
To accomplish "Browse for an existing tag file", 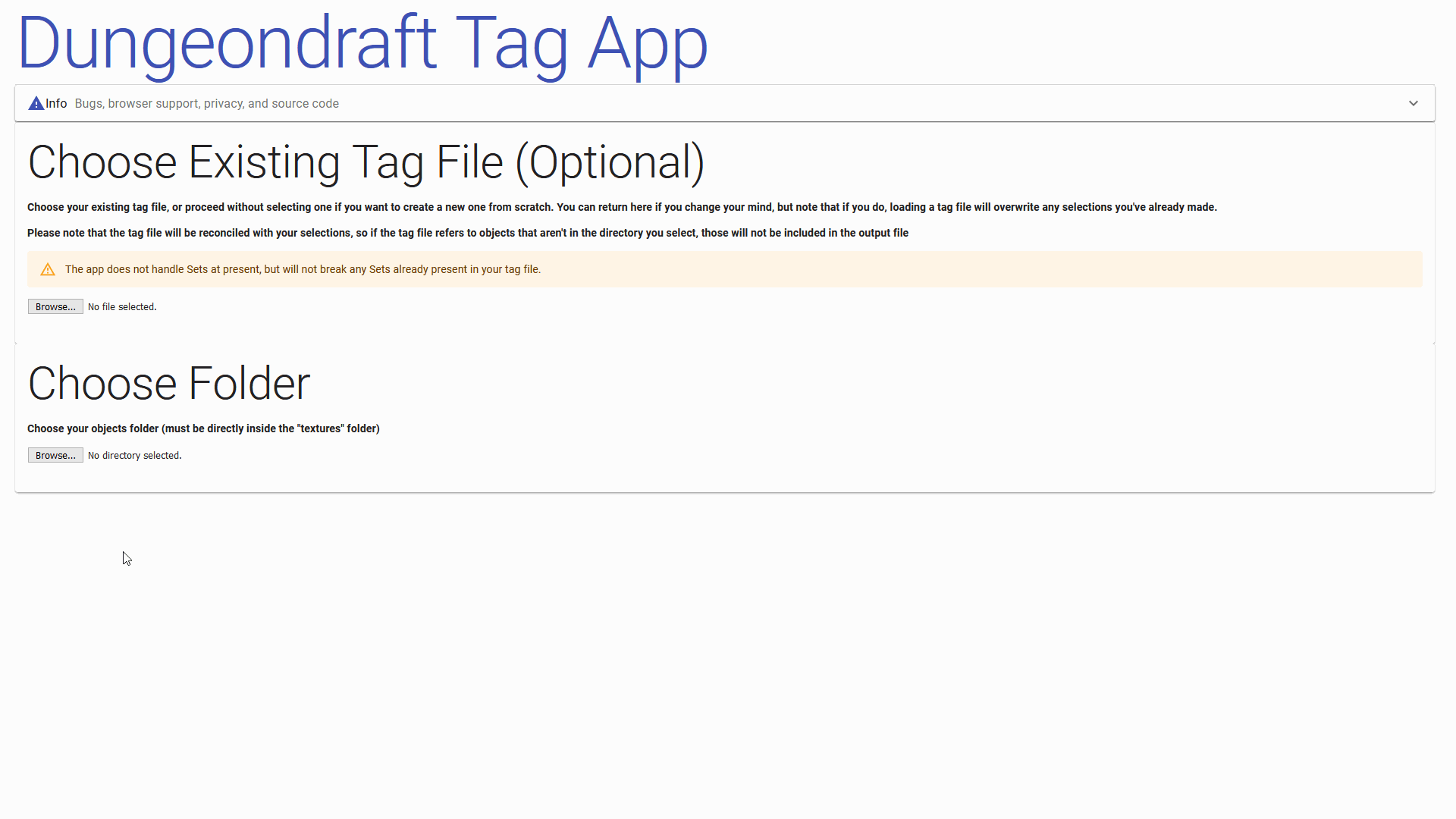I will 55,307.
